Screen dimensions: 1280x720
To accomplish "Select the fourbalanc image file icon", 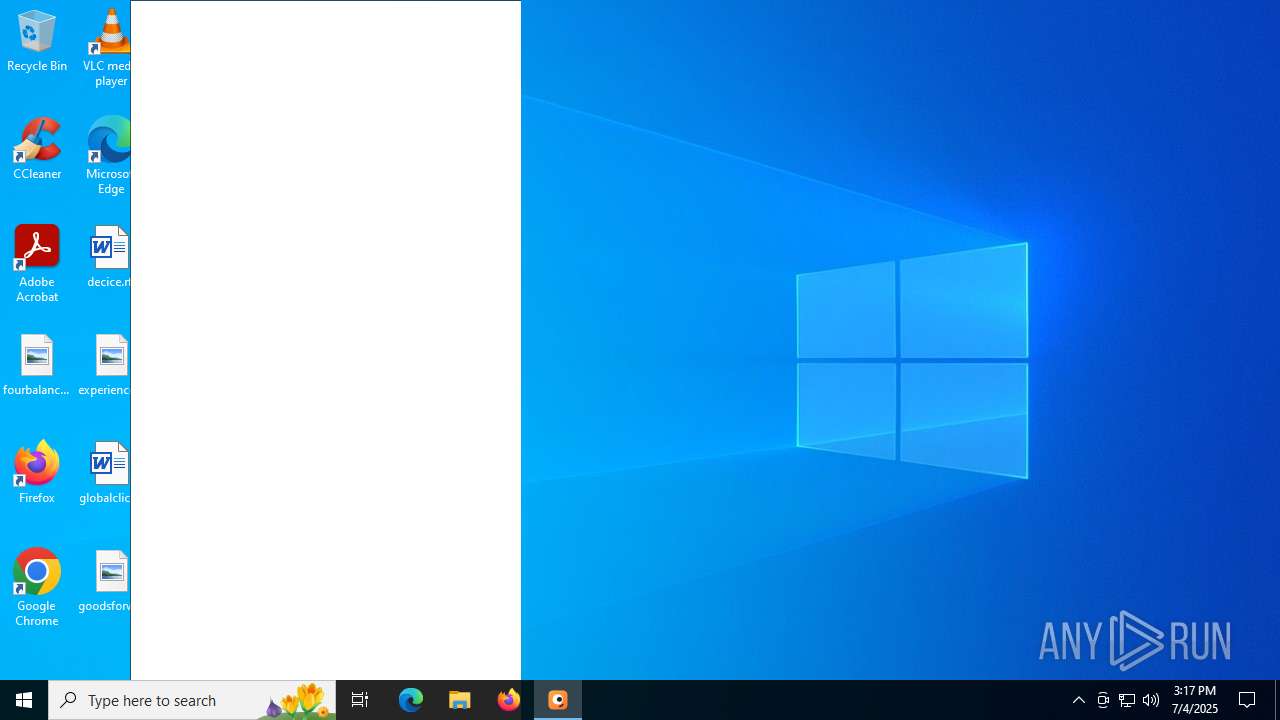I will pos(37,366).
